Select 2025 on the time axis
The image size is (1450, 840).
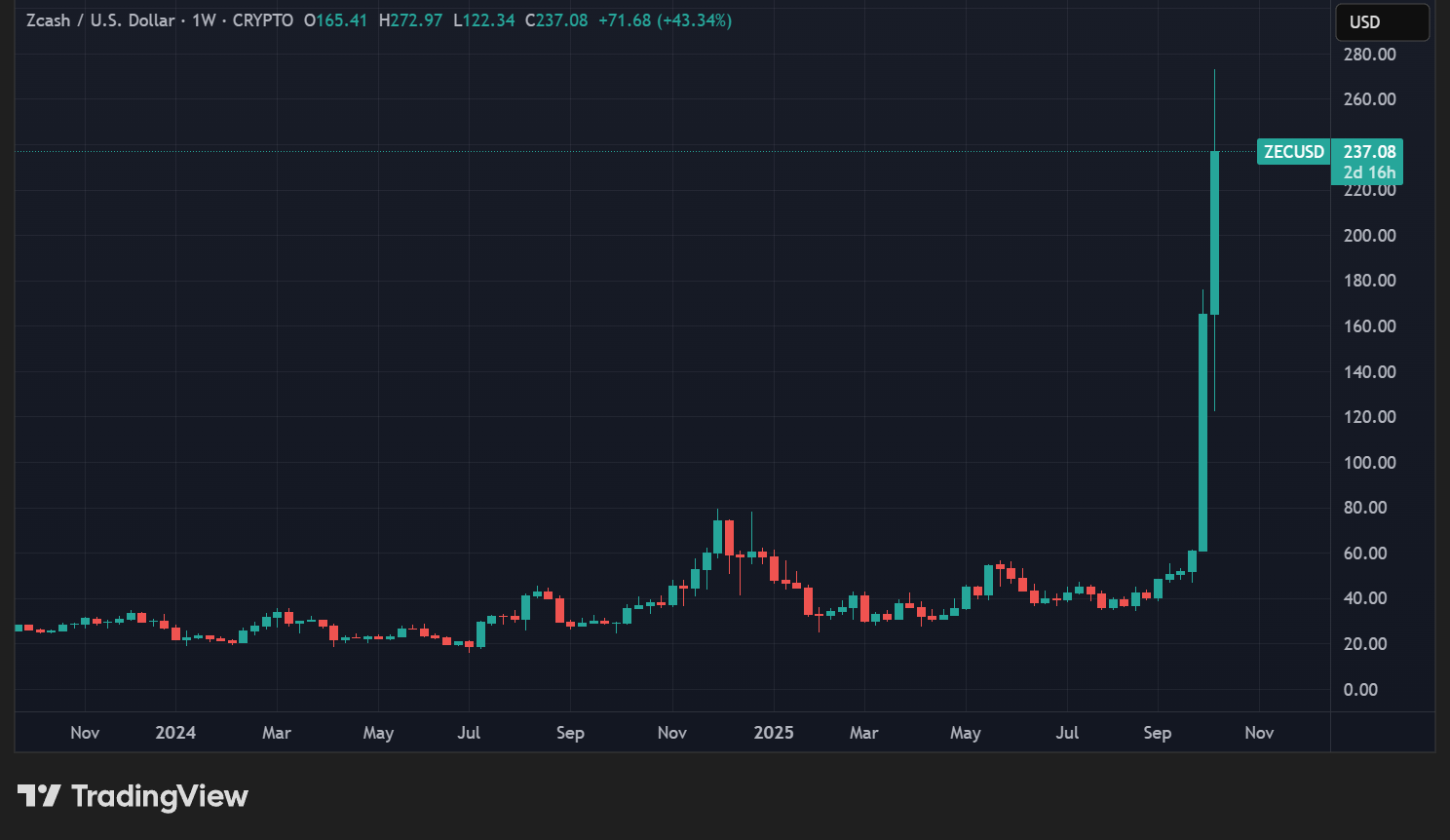point(774,732)
